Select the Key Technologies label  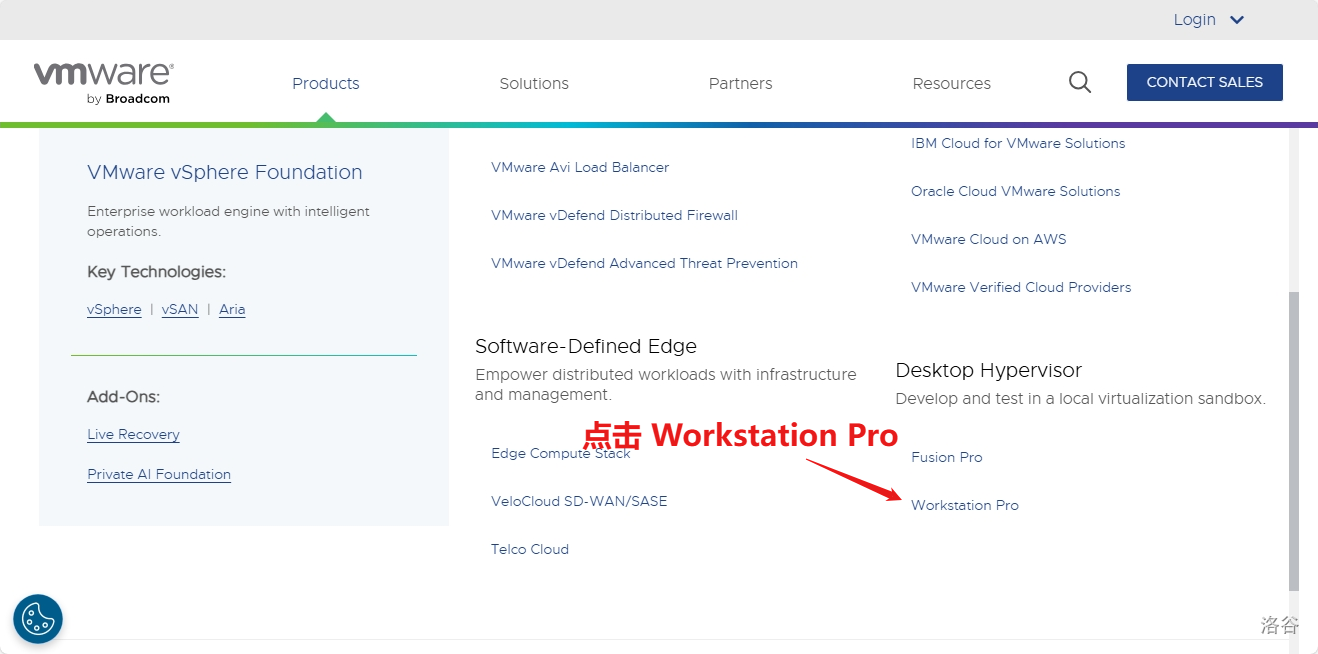tap(157, 272)
